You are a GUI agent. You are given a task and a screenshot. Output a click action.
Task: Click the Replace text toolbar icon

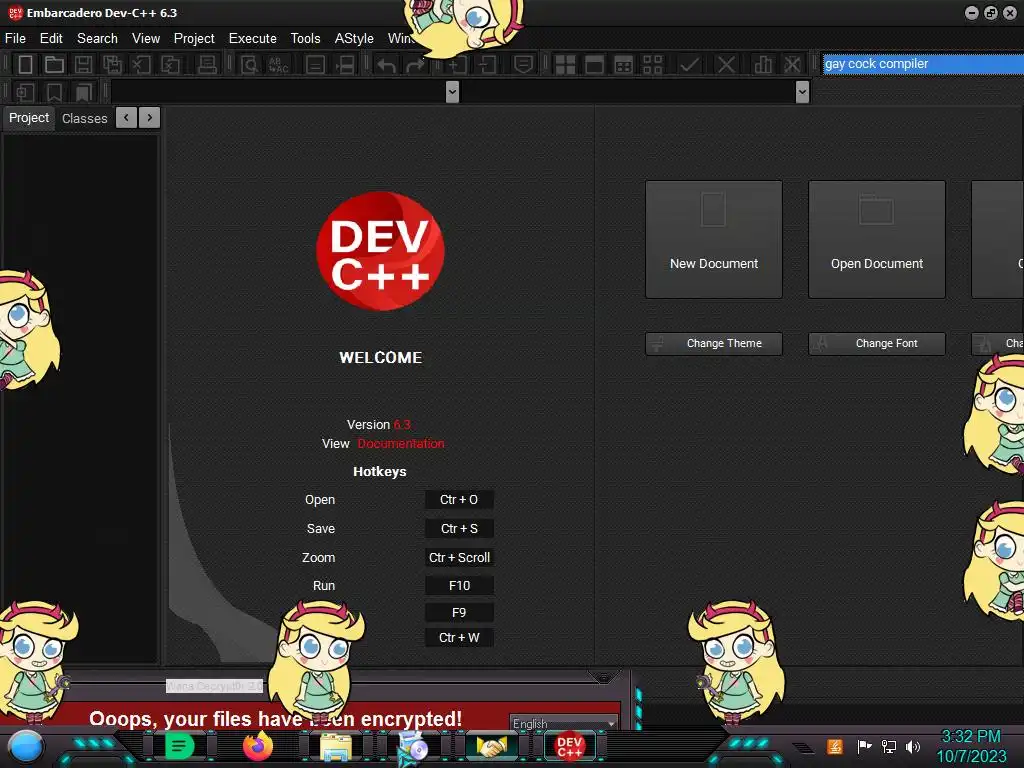coord(279,64)
